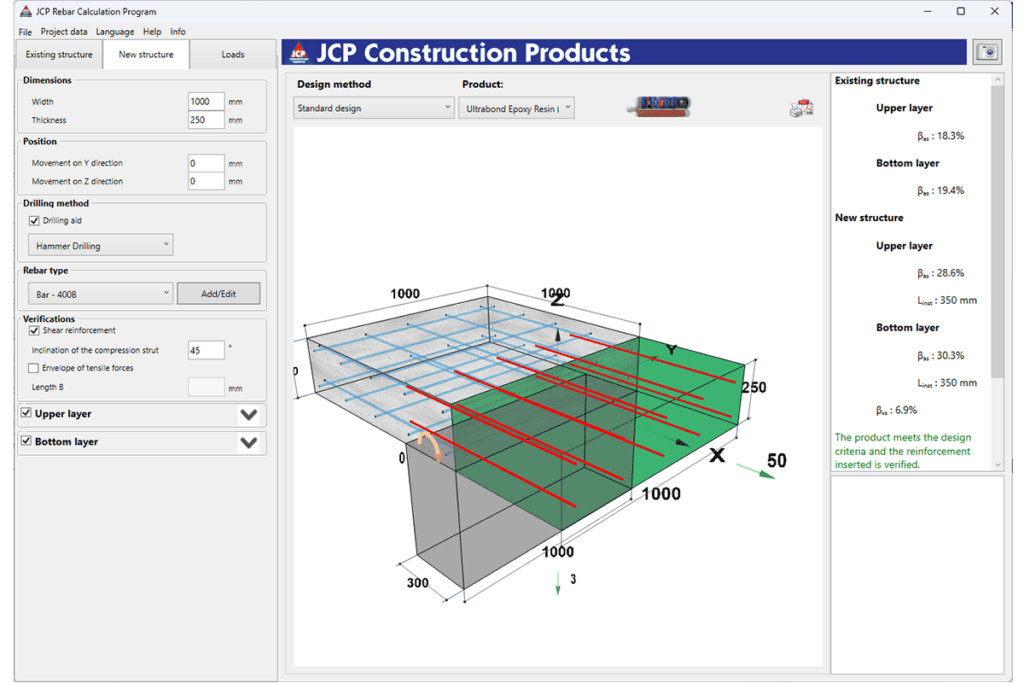1024x683 pixels.
Task: Switch to the Existing structure tab
Action: [x=59, y=54]
